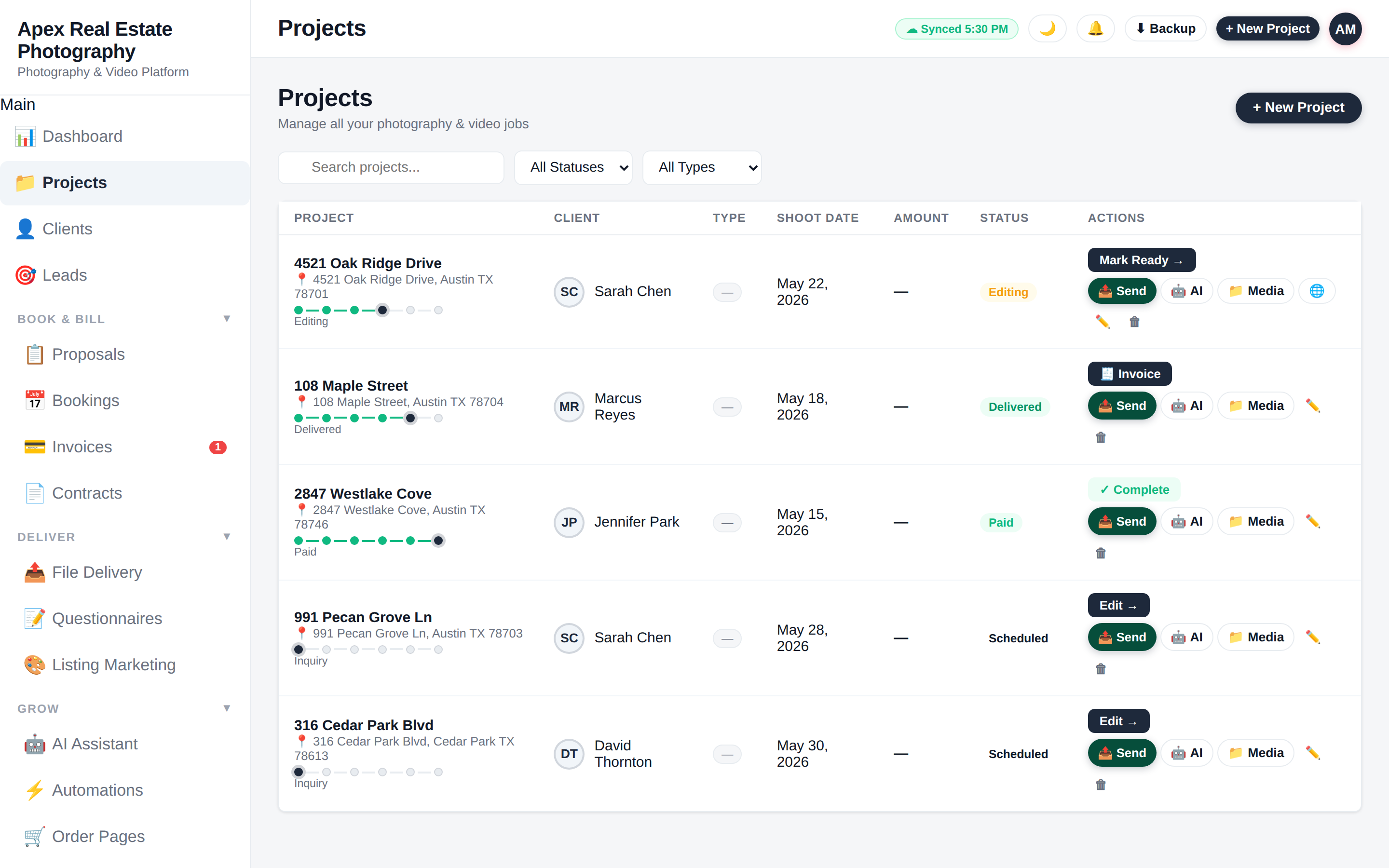Open AI Assistant in sidebar
Screen dimensions: 1389x868
[124, 744]
